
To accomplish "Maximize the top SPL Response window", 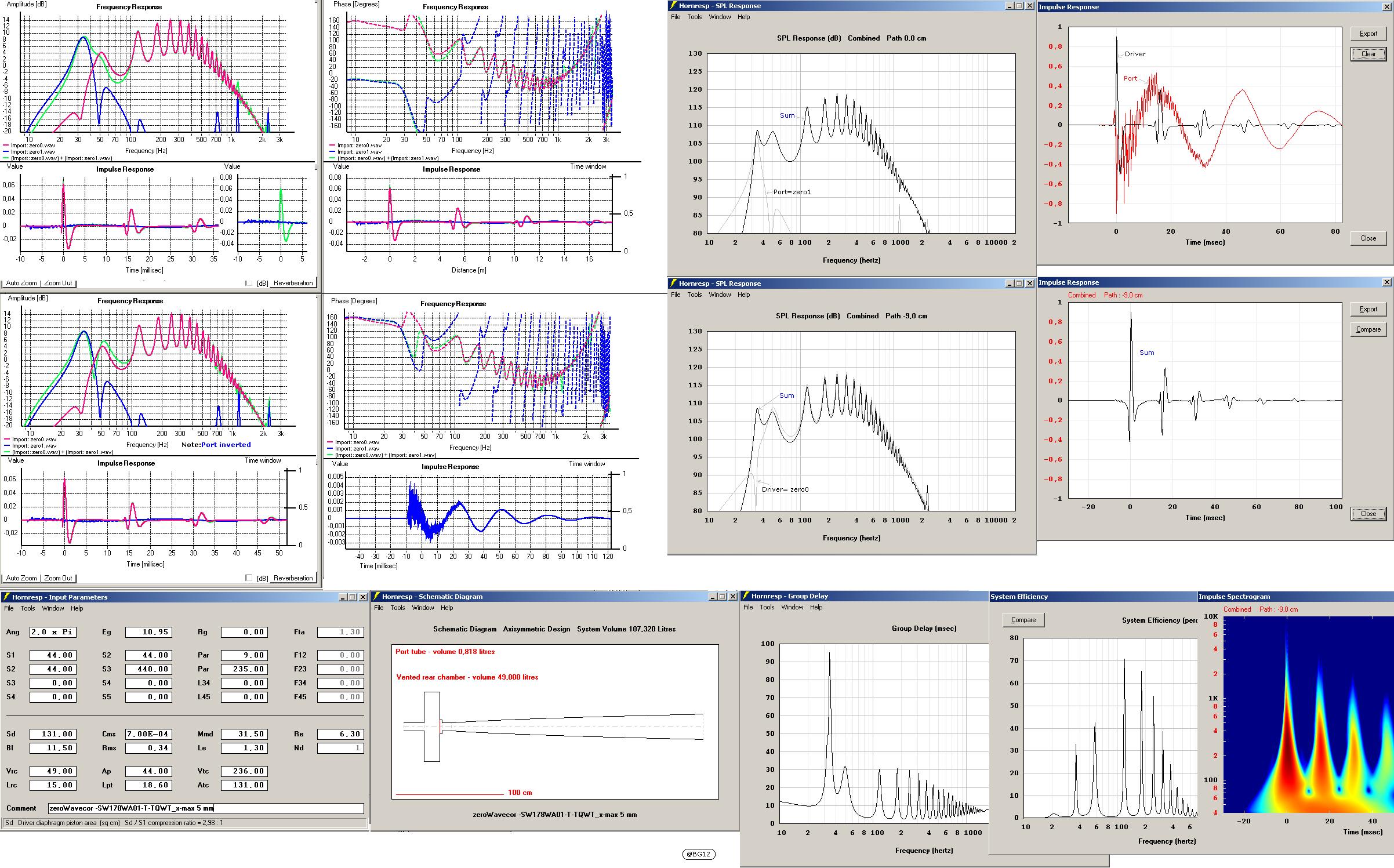I will coord(1019,6).
